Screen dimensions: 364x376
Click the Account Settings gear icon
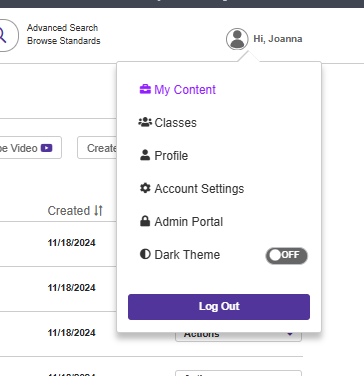pyautogui.click(x=145, y=188)
